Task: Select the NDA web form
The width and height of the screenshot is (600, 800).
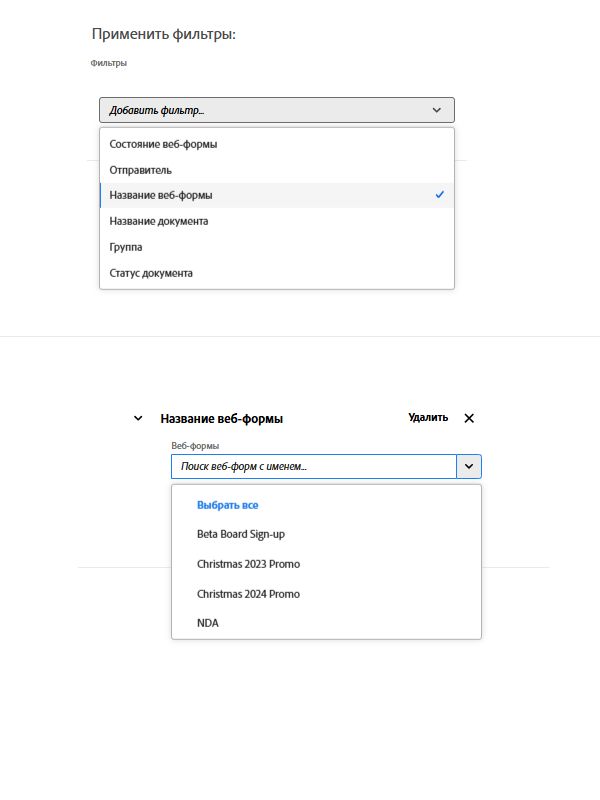Action: (x=208, y=623)
